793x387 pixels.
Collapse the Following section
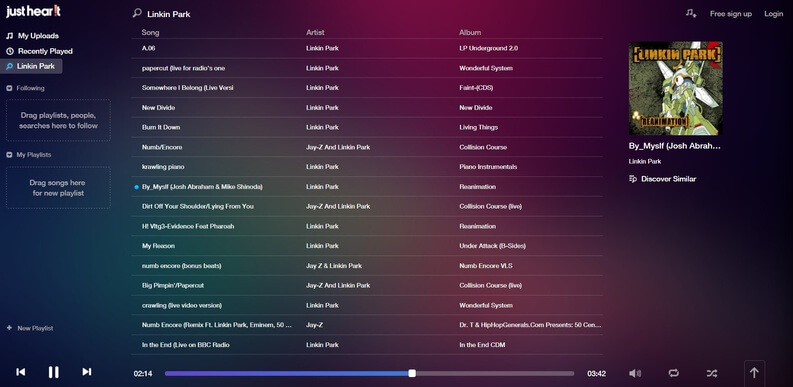coord(9,88)
